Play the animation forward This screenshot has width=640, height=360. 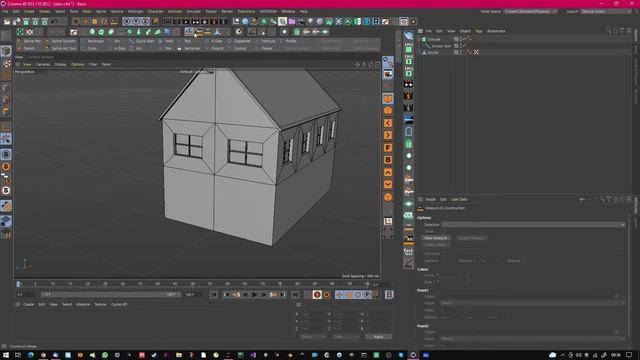click(x=255, y=295)
